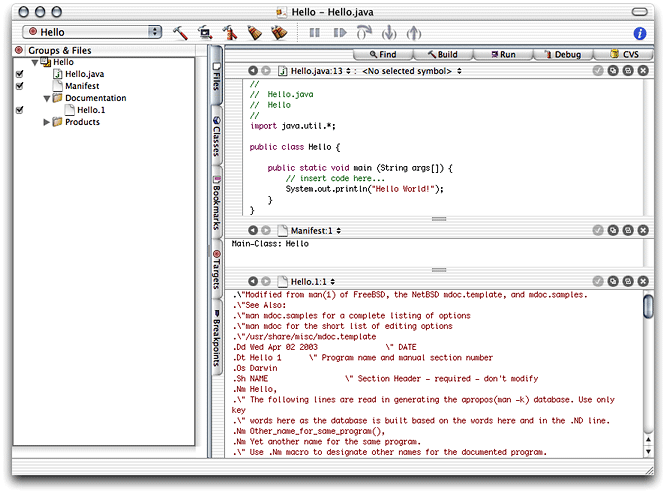Screen dimensions: 667x492
Task: Select Hello.1 in the file tree
Action: [91, 110]
